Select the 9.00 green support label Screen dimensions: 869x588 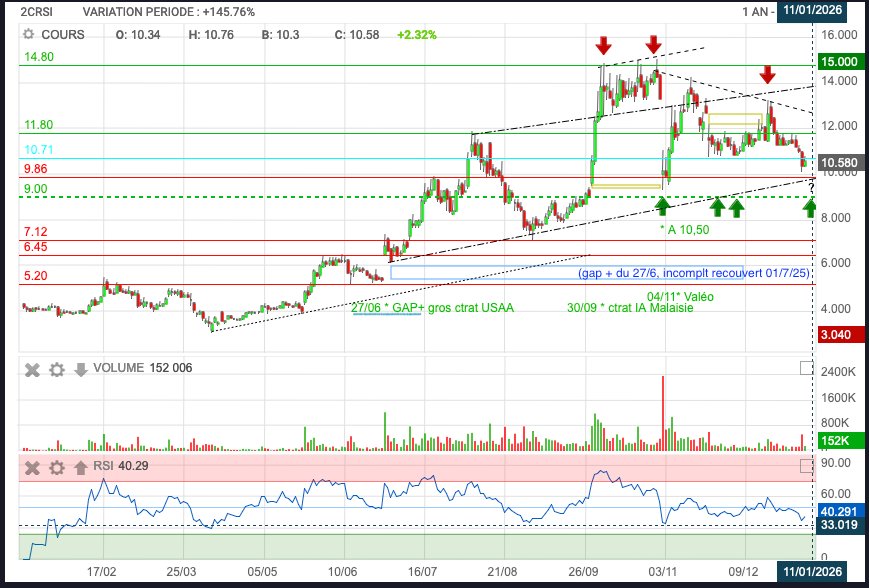[x=35, y=188]
